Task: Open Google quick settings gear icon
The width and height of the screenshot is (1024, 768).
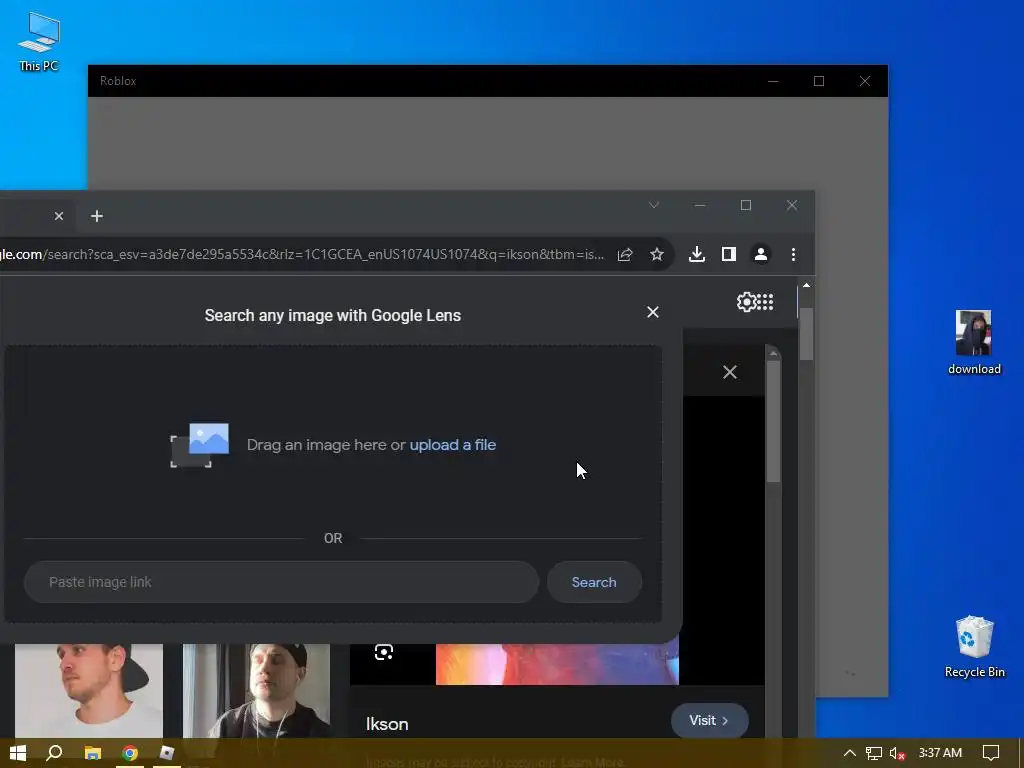Action: 746,302
